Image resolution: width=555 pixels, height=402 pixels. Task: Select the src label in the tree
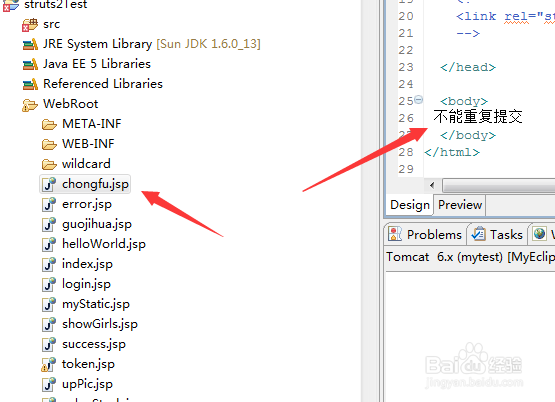pos(51,24)
